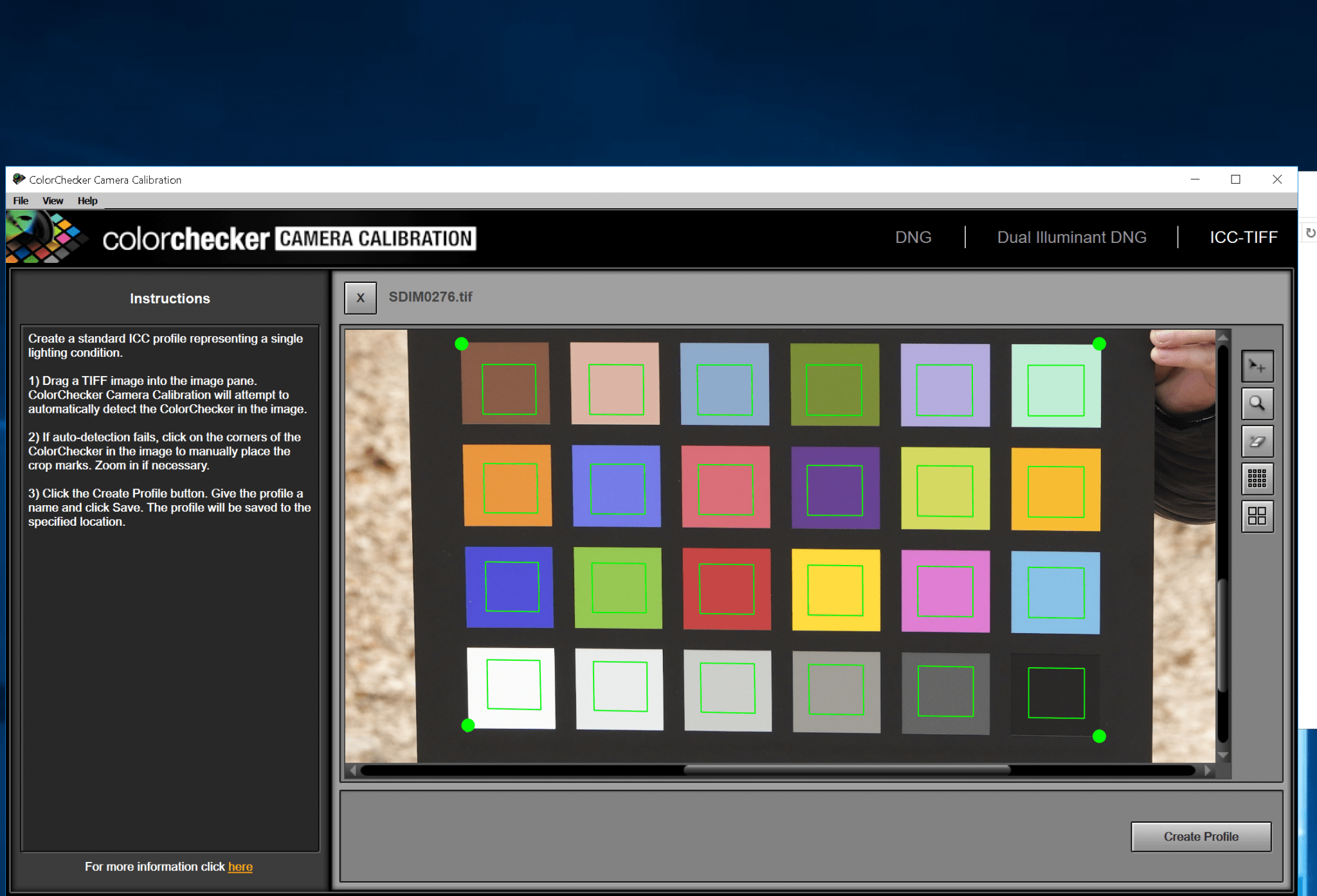Click the refresh arrow icon near top right
This screenshot has width=1317, height=896.
point(1309,232)
